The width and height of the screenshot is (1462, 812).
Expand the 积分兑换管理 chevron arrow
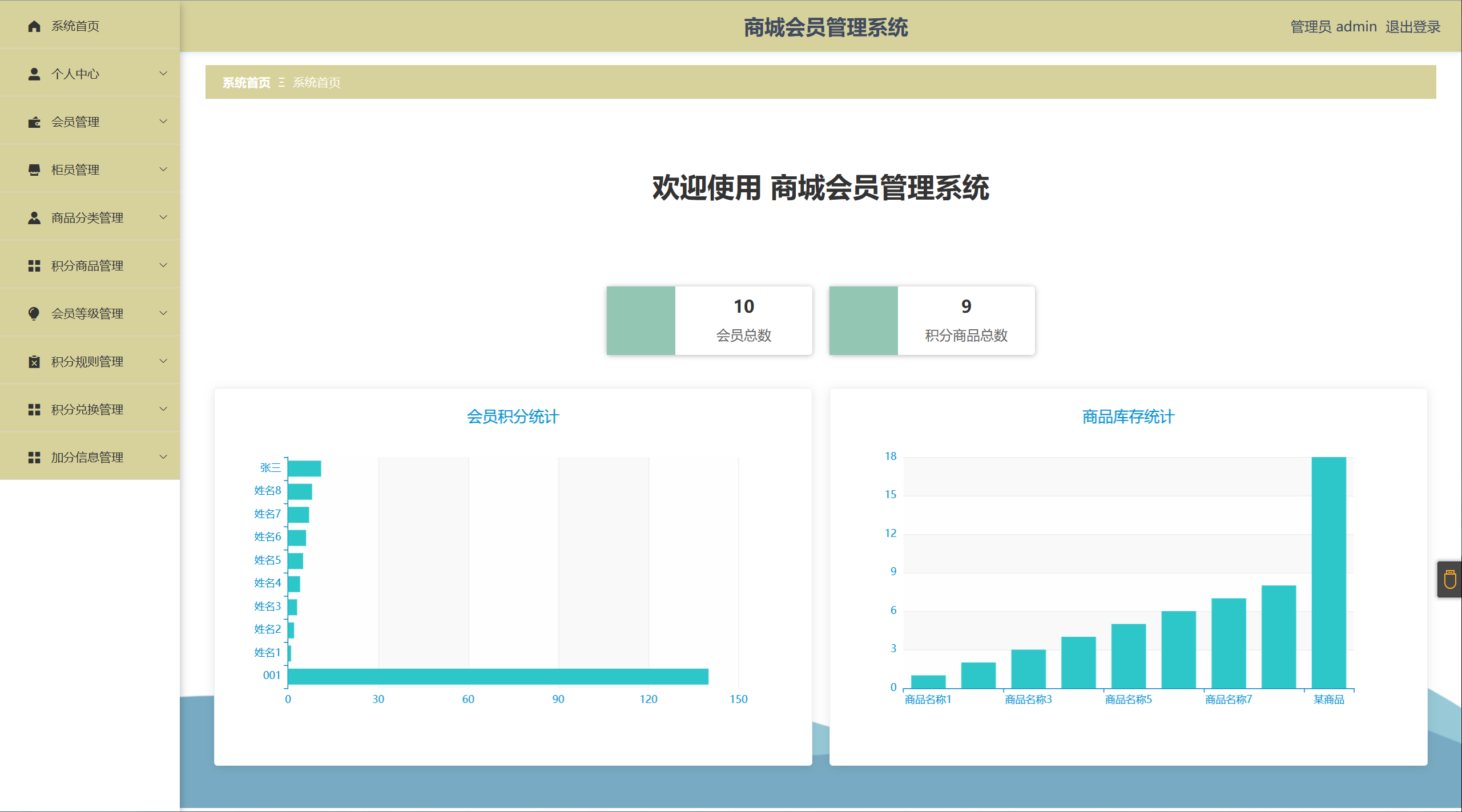(x=163, y=409)
